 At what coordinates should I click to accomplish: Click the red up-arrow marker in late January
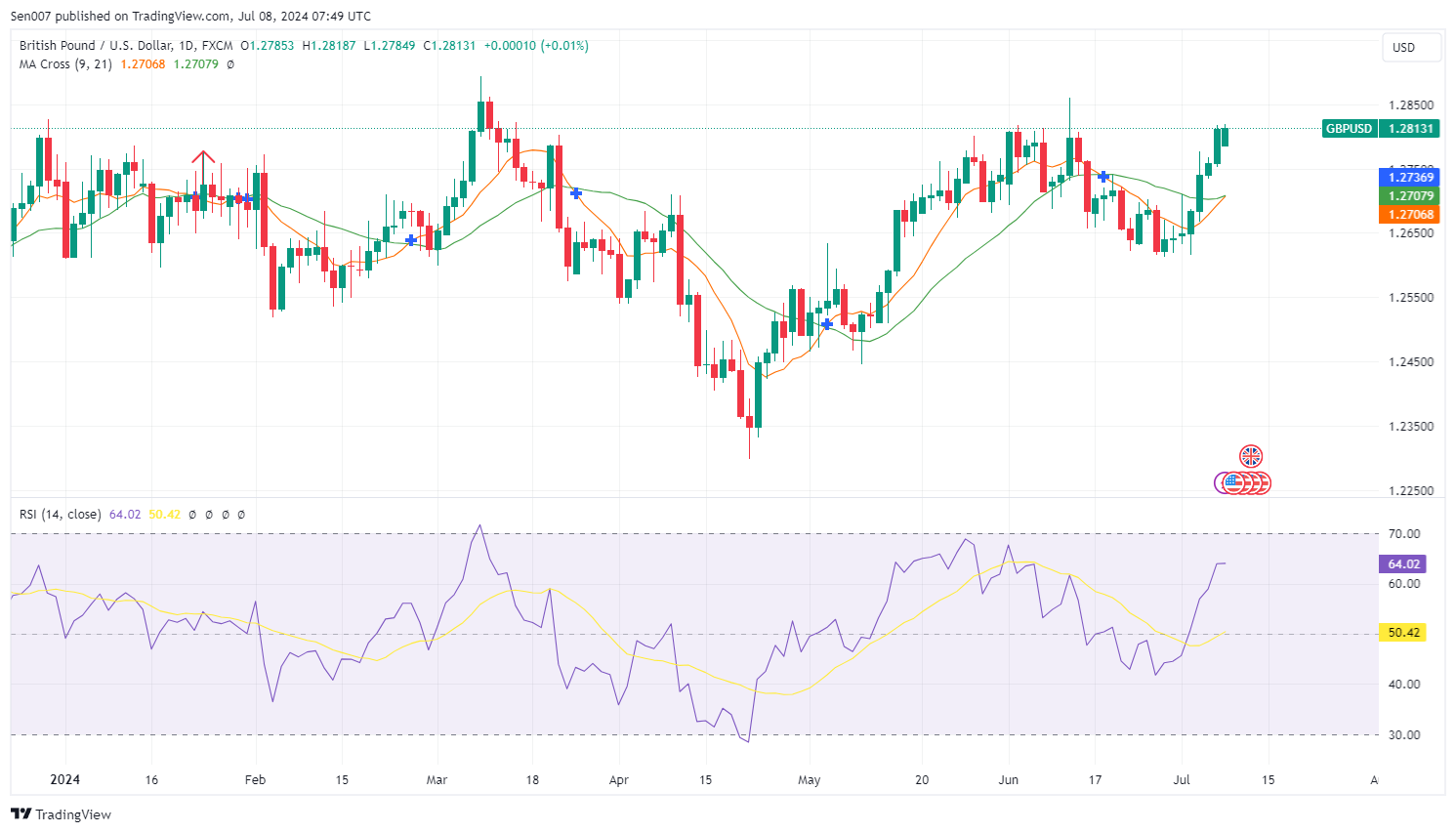(202, 157)
